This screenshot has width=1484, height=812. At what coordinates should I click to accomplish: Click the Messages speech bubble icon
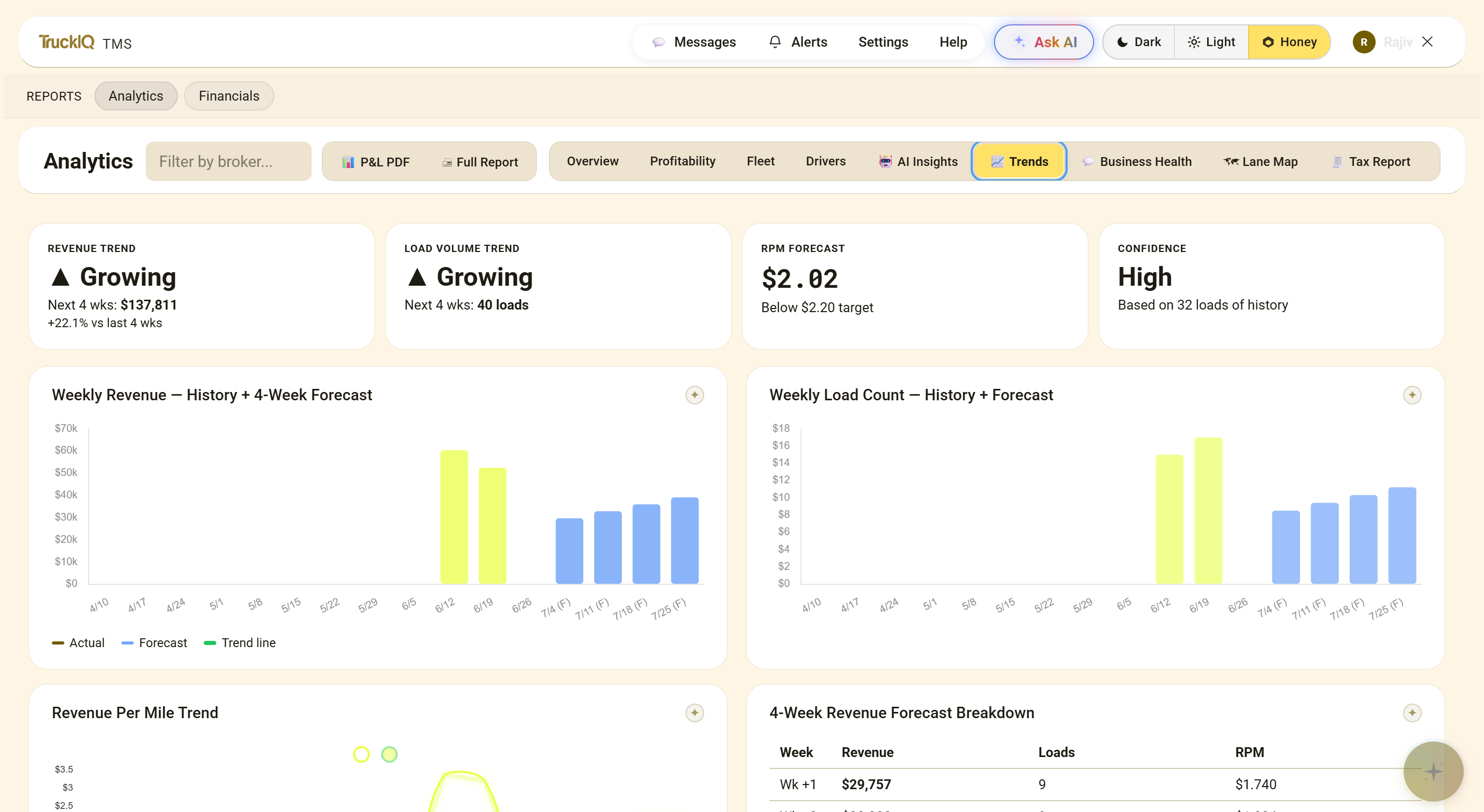[x=659, y=42]
